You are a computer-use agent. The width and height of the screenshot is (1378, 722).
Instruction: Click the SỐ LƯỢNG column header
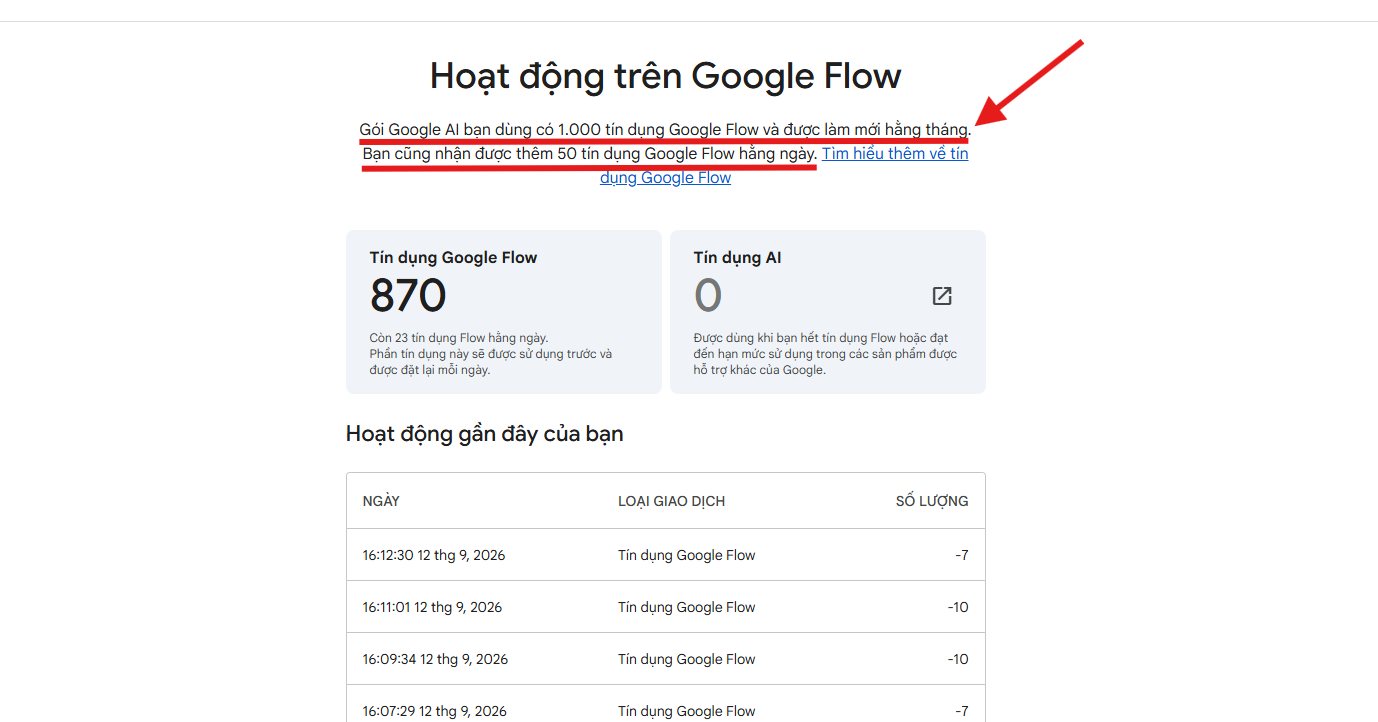point(932,501)
